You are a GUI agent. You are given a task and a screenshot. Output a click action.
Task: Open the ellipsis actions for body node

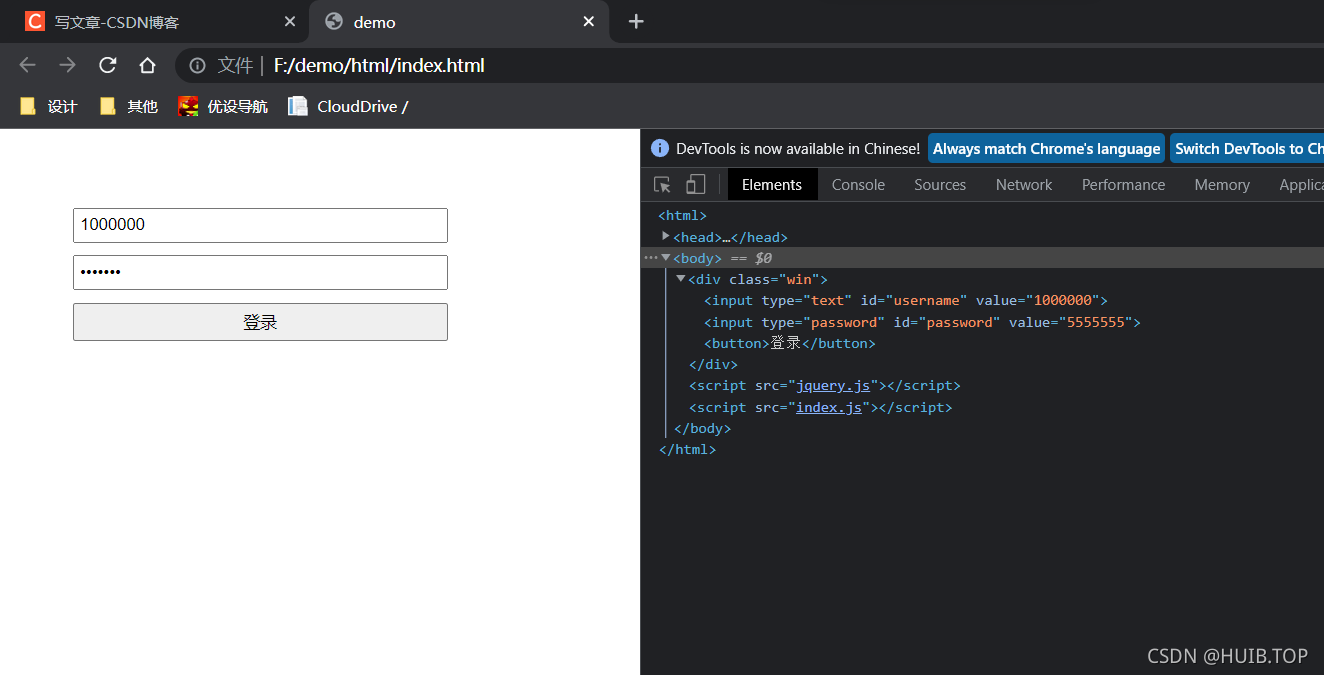tap(650, 258)
